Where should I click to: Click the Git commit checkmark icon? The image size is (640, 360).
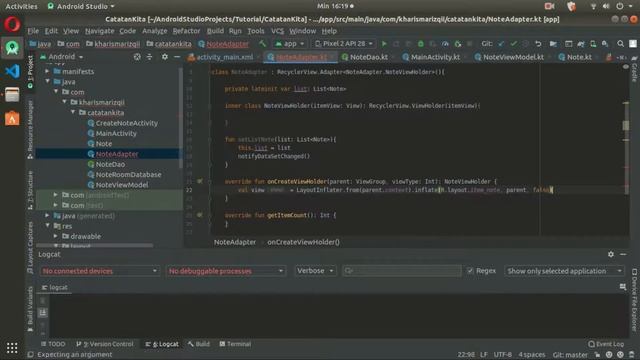point(513,44)
